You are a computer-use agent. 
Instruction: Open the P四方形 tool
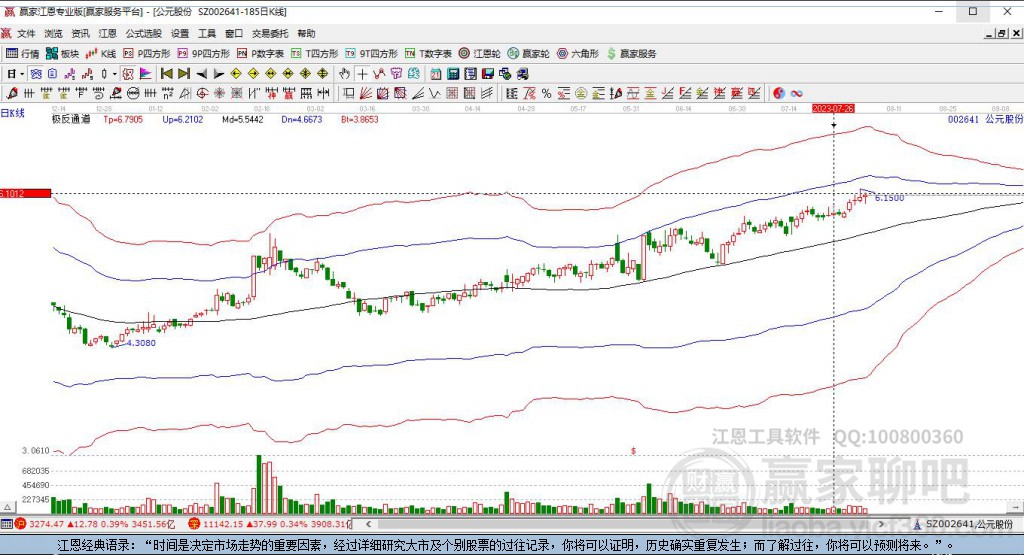(x=147, y=54)
